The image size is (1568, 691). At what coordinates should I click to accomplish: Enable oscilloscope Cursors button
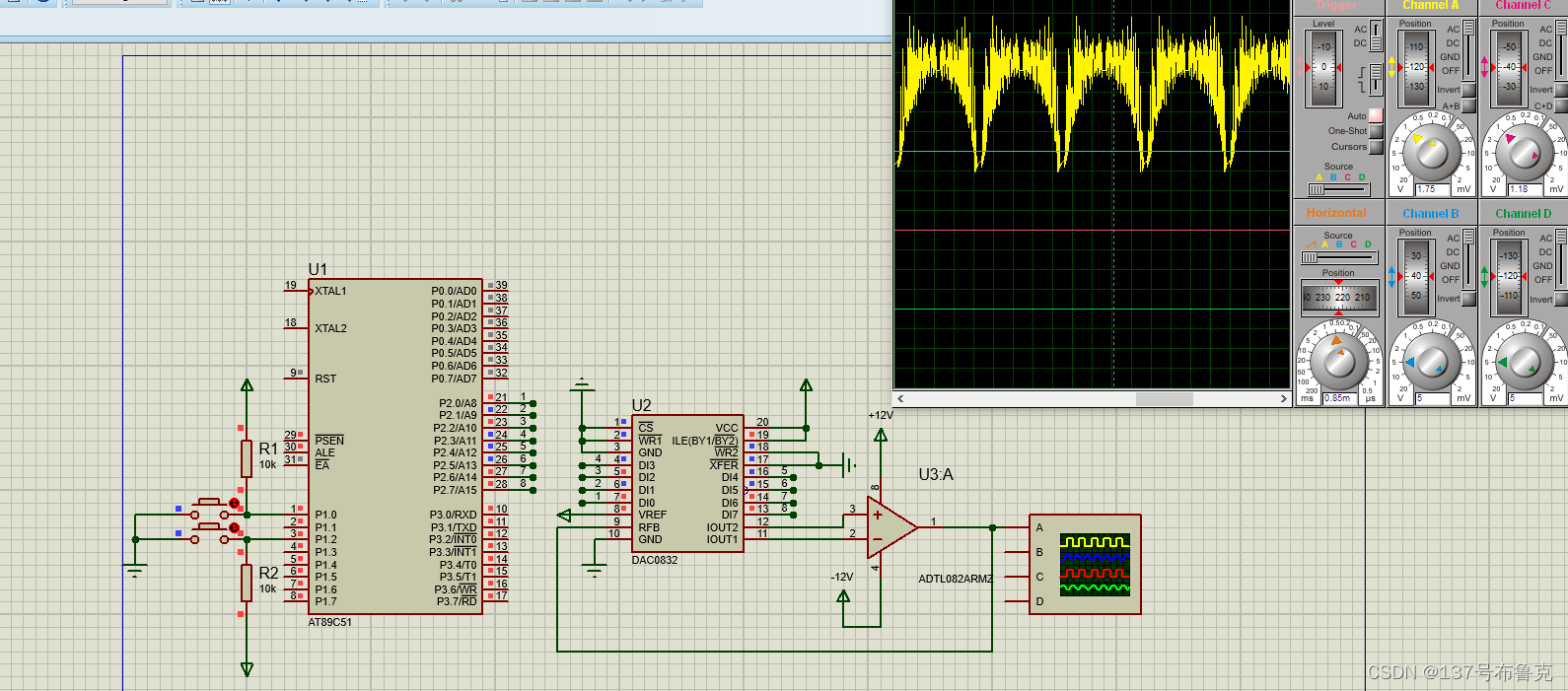[1376, 147]
